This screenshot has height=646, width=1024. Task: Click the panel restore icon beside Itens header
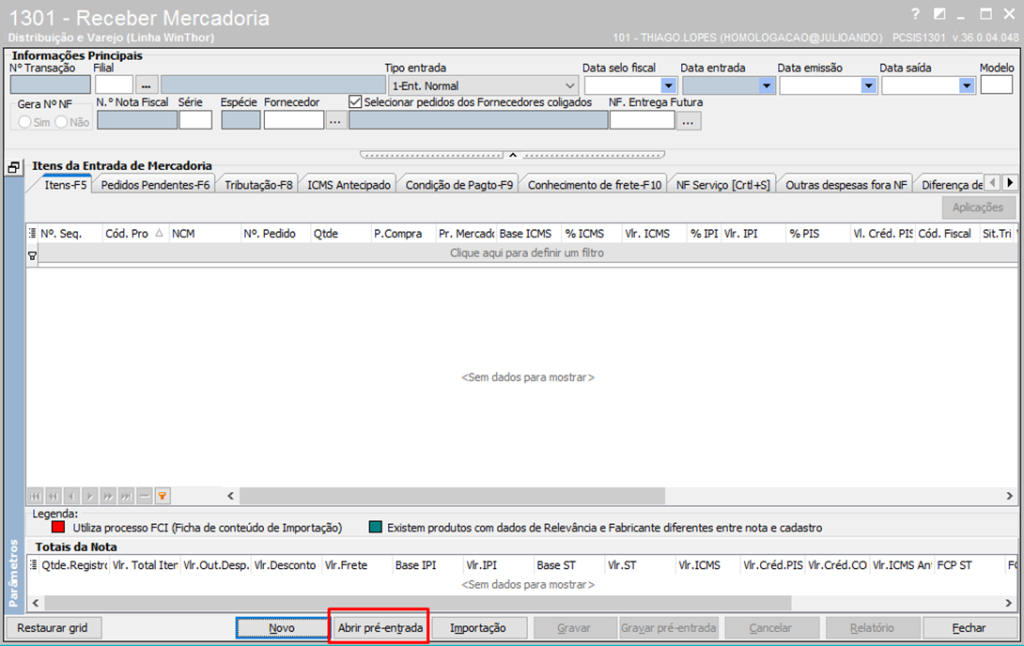pyautogui.click(x=14, y=168)
